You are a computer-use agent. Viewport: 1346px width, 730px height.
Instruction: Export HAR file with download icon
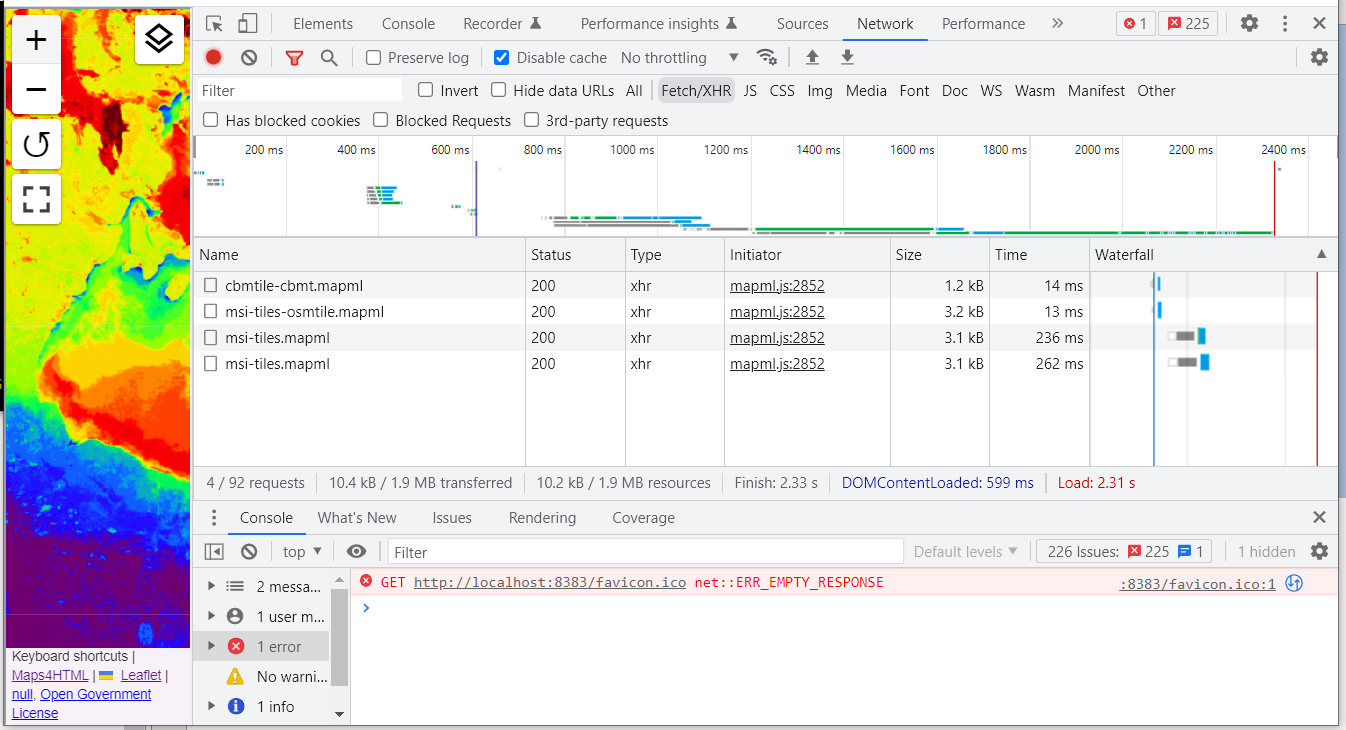847,57
